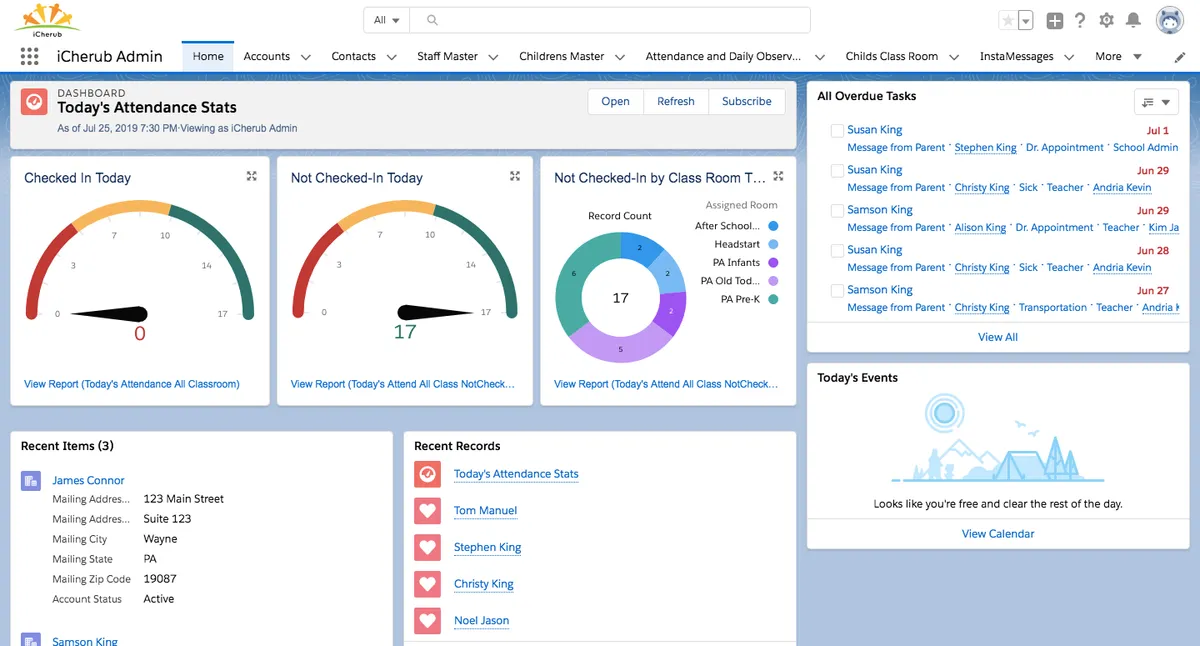This screenshot has height=646, width=1200.
Task: Open View Report (Today's Attendance All Classroom)
Action: coord(132,384)
